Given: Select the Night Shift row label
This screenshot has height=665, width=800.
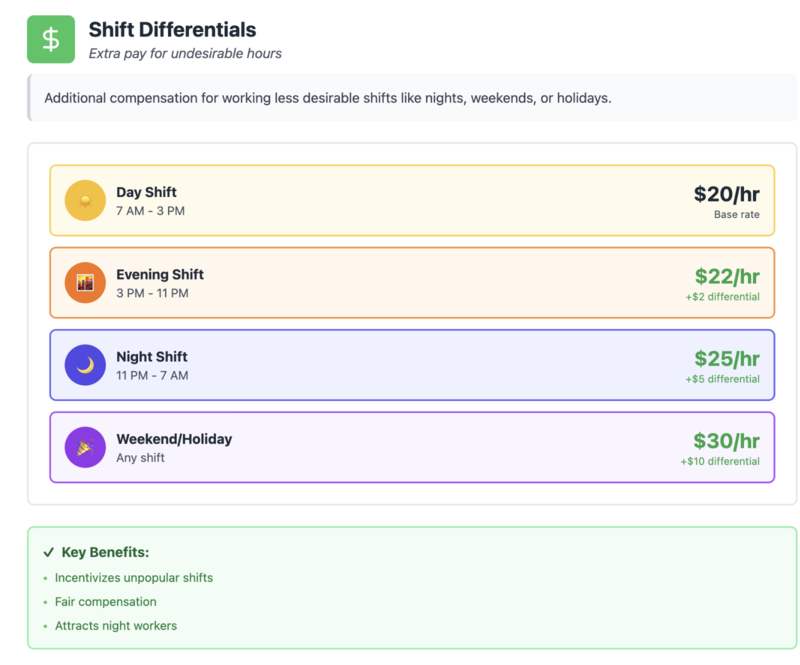Looking at the screenshot, I should [x=152, y=356].
